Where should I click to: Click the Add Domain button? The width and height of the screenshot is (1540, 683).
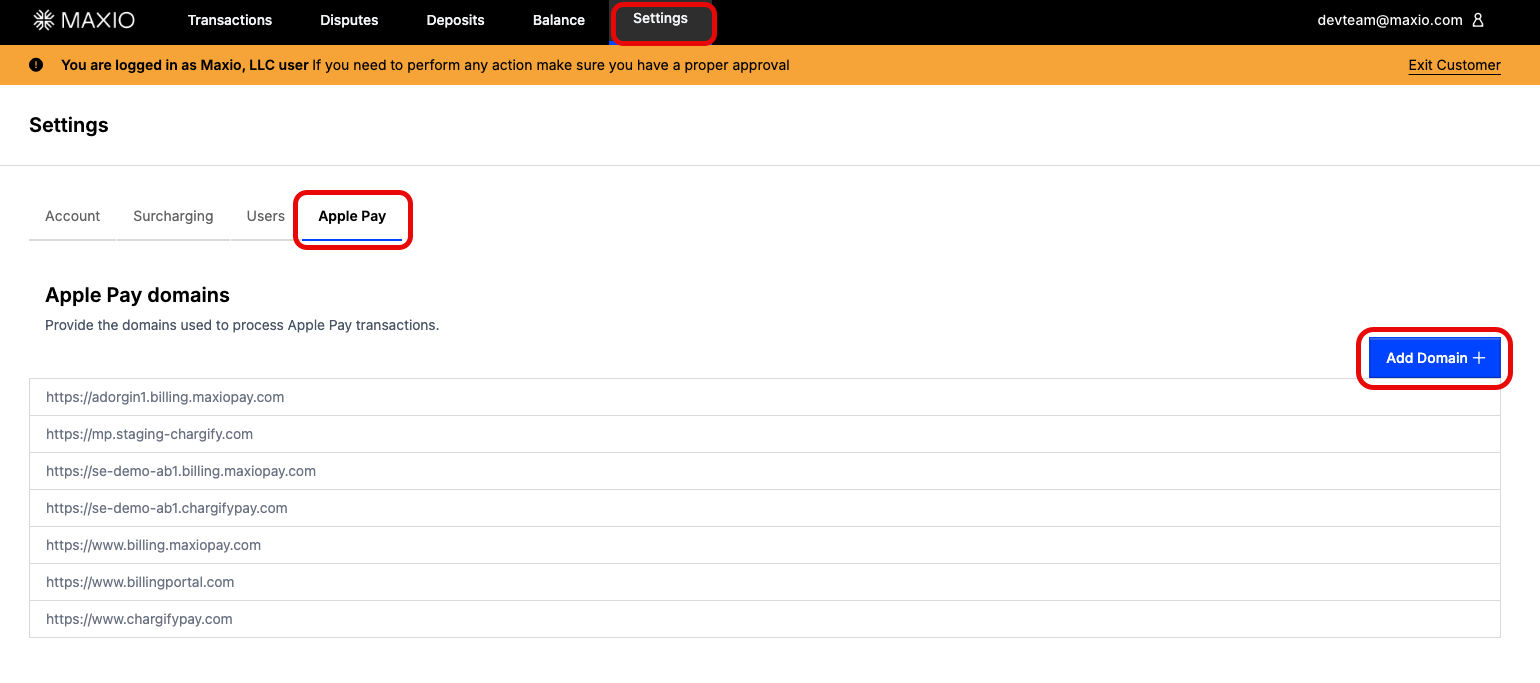click(x=1435, y=358)
